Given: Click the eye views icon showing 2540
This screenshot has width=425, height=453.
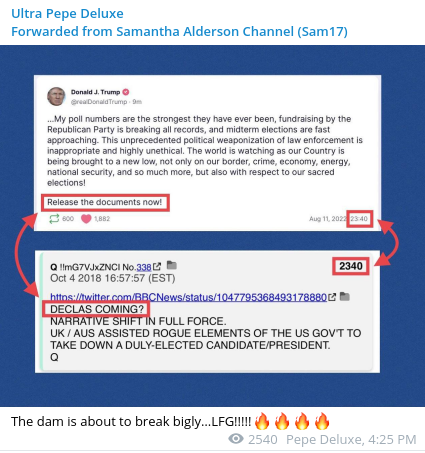Looking at the screenshot, I should (236, 439).
